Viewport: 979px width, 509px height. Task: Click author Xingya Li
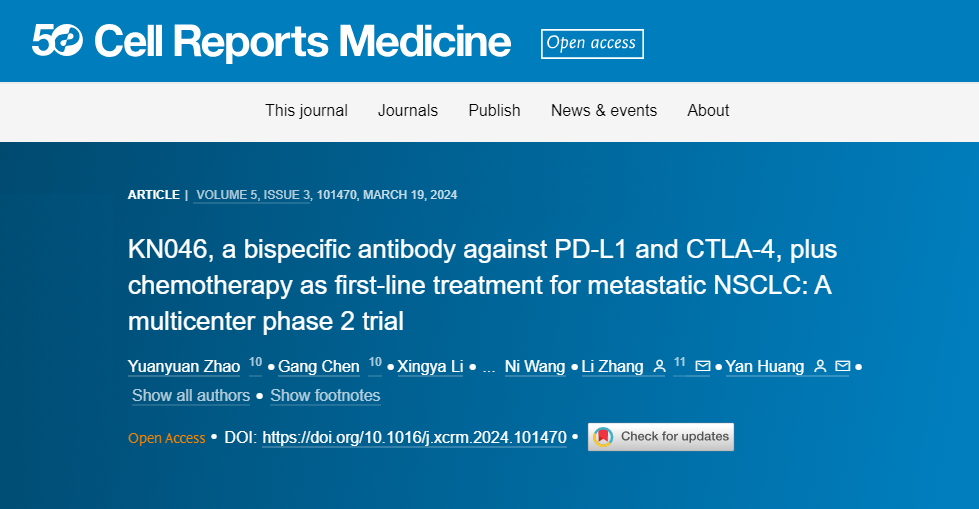tap(430, 367)
